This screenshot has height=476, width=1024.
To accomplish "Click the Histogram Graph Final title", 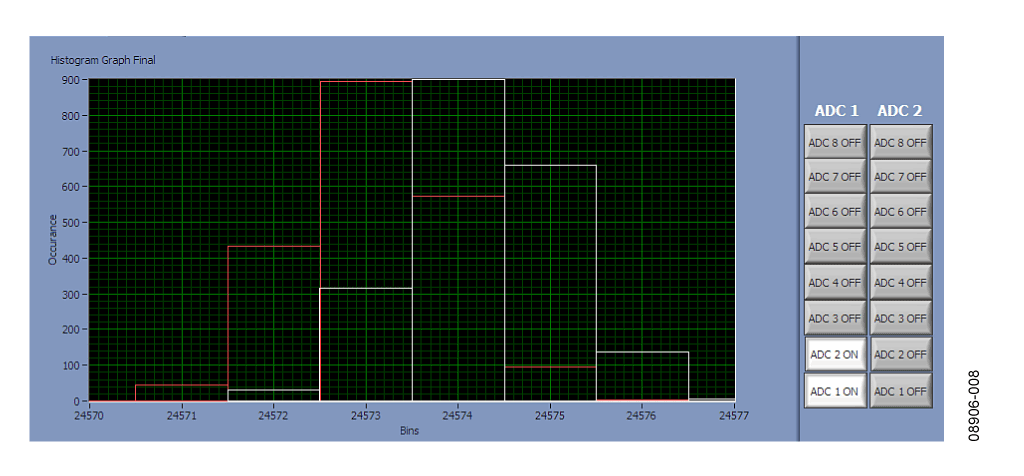I will [103, 60].
